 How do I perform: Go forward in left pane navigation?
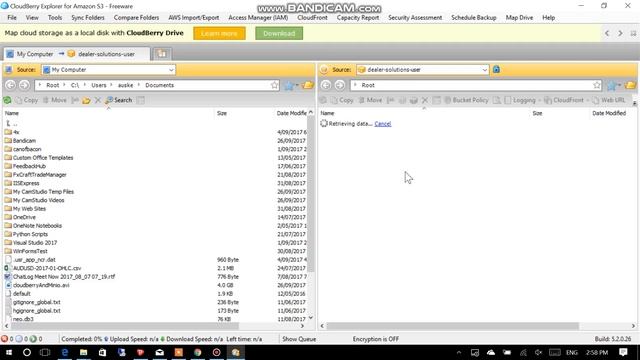point(24,85)
